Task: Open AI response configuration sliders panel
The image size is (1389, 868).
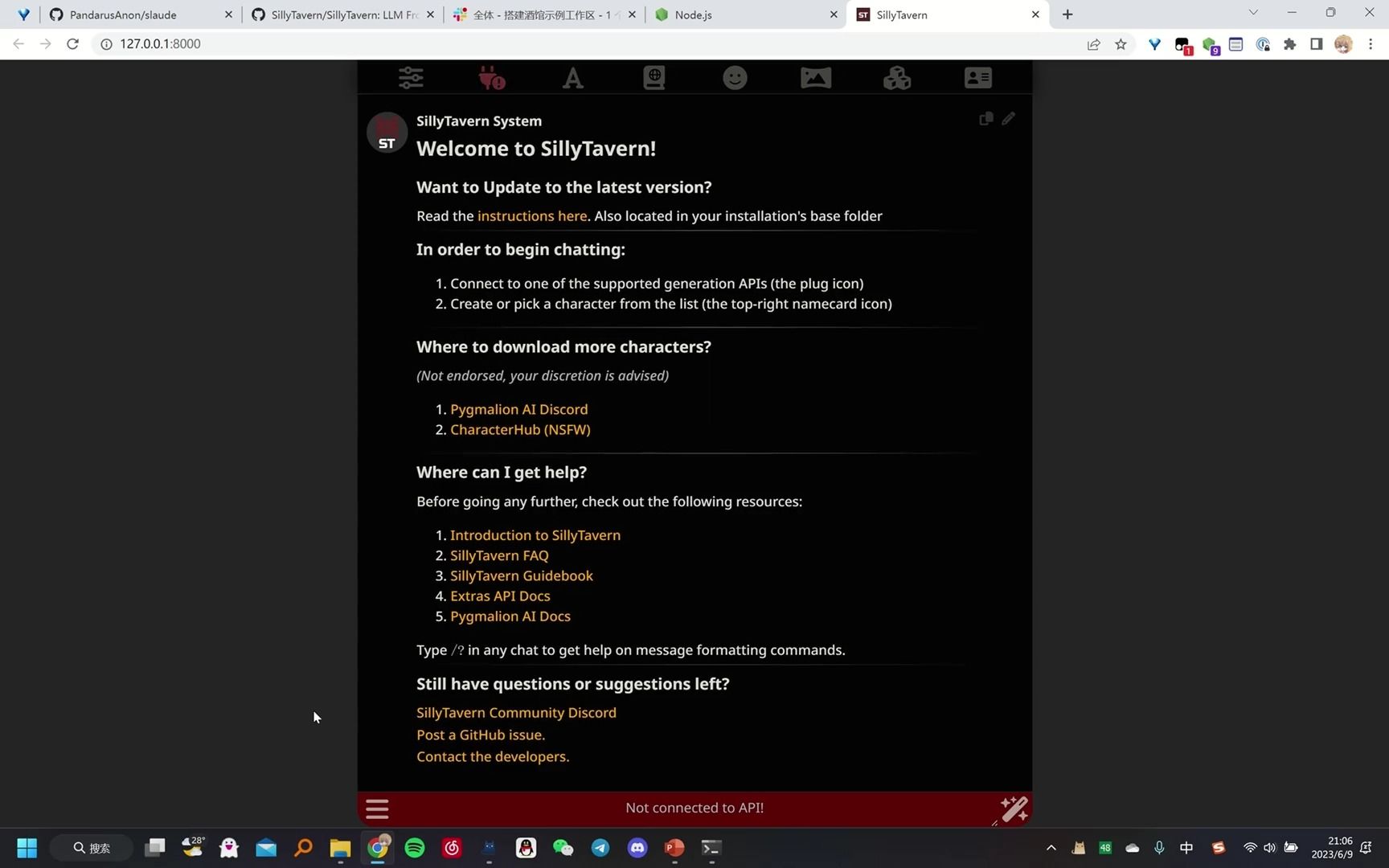Action: tap(411, 78)
